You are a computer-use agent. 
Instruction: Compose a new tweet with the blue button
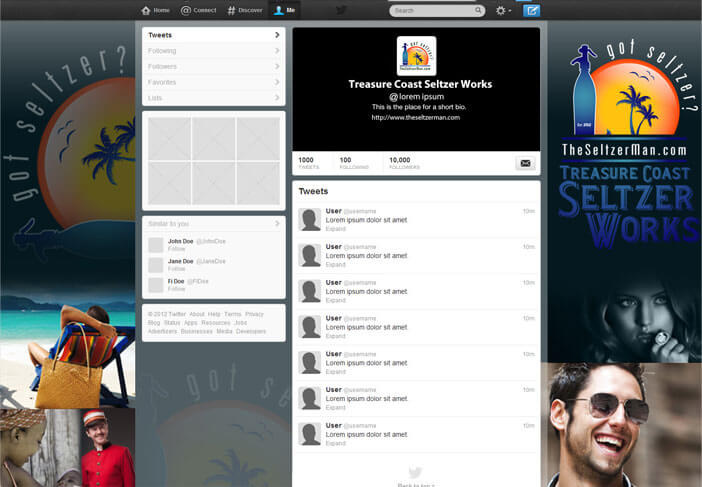pyautogui.click(x=531, y=10)
